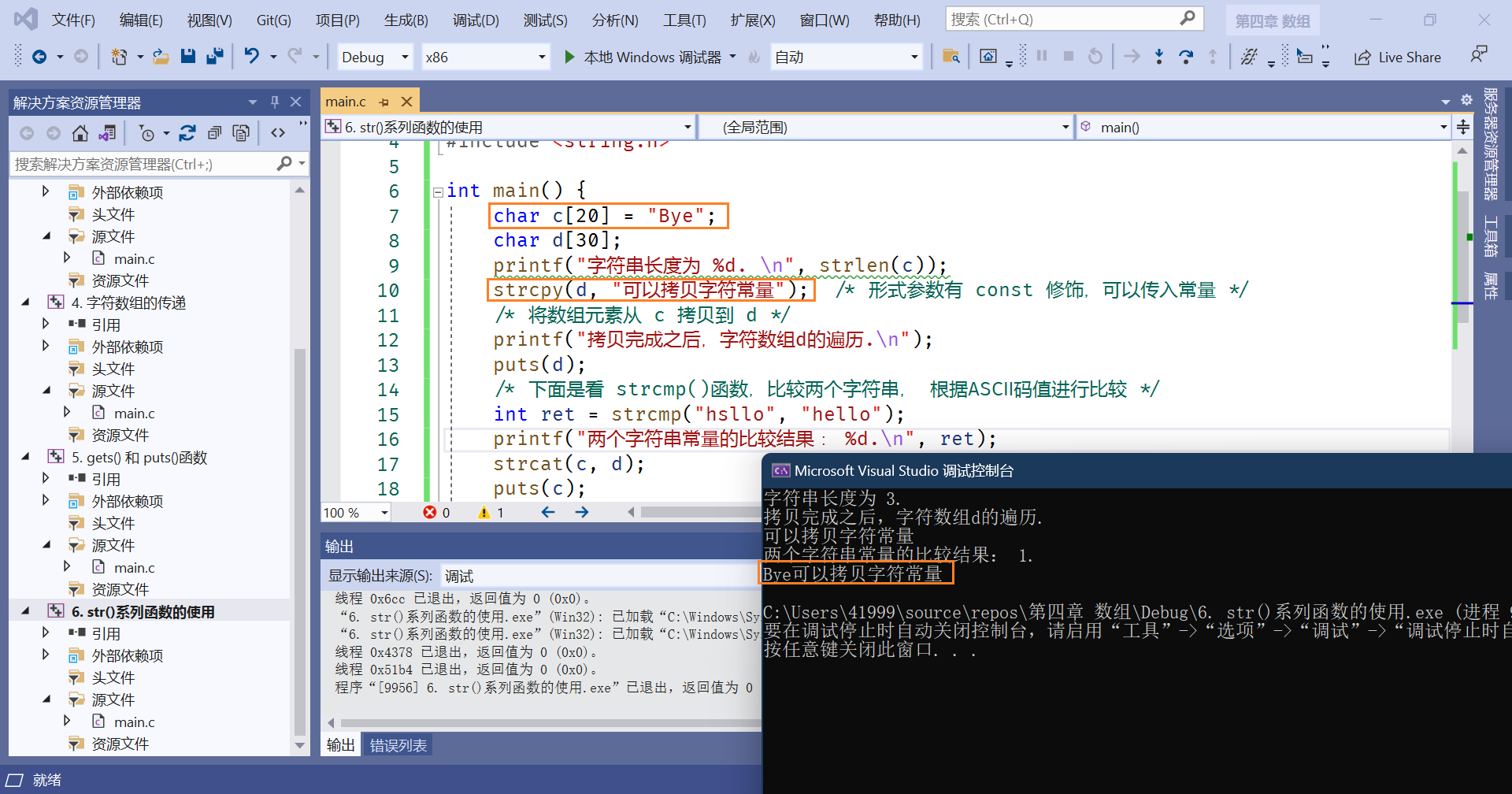
Task: Click the Step Over debug icon
Action: tap(1185, 57)
